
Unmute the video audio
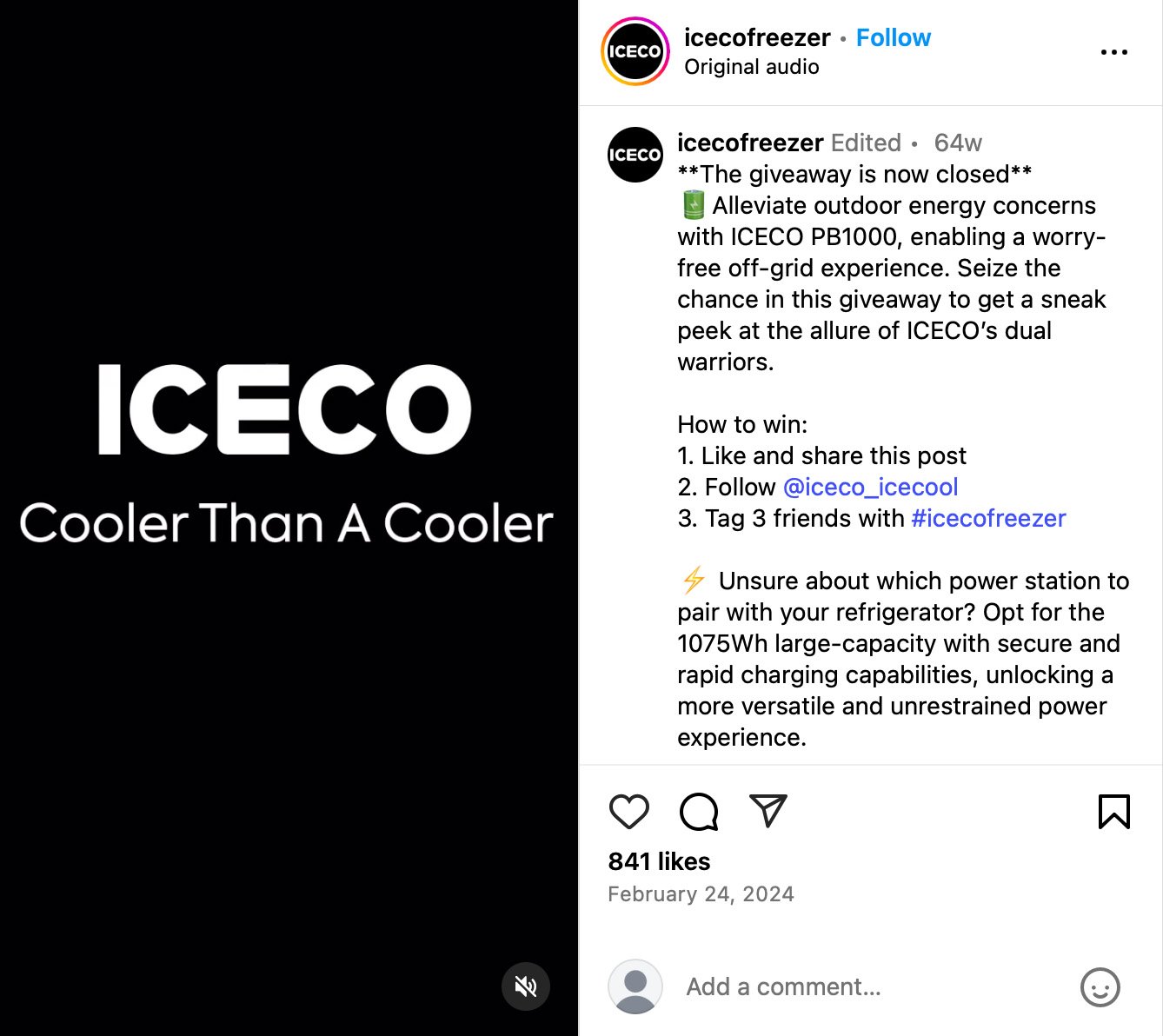[526, 986]
